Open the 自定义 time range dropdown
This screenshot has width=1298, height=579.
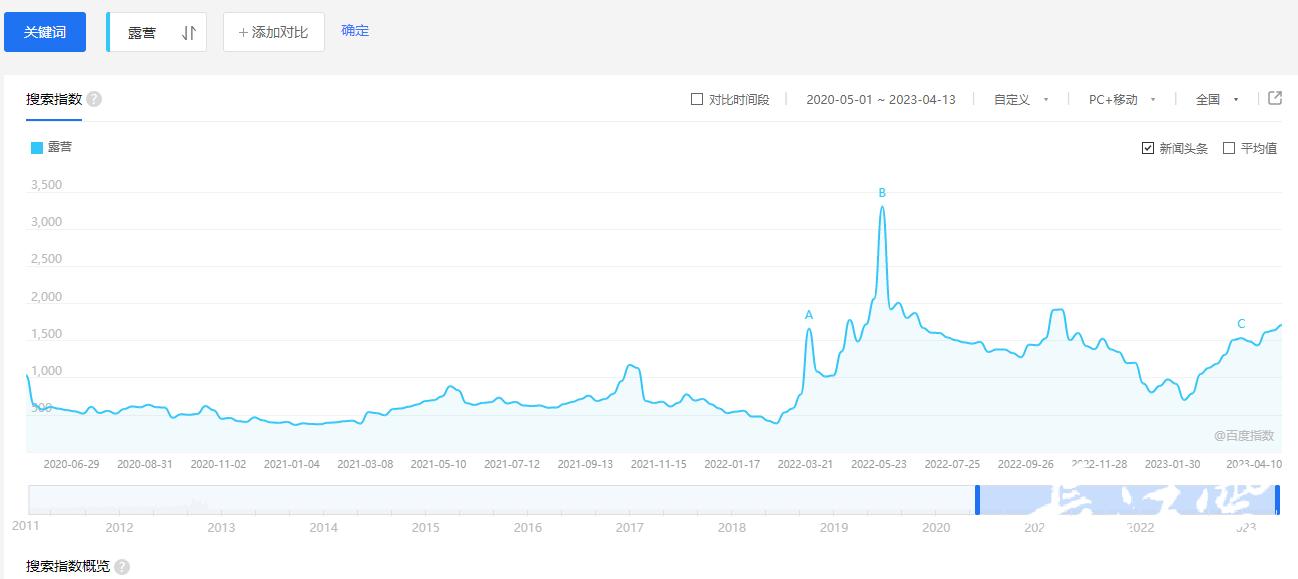tap(1020, 99)
